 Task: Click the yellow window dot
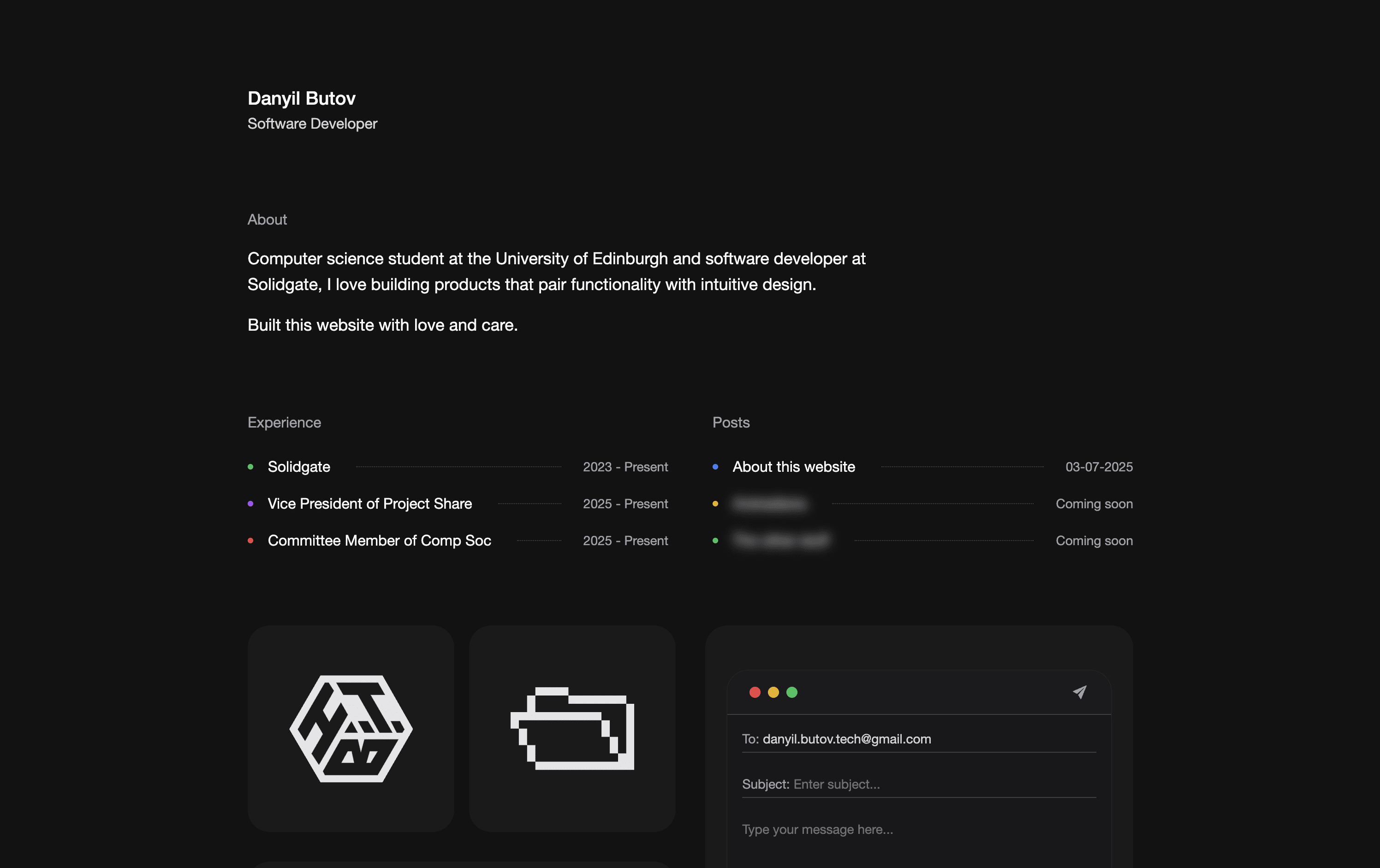(x=773, y=692)
